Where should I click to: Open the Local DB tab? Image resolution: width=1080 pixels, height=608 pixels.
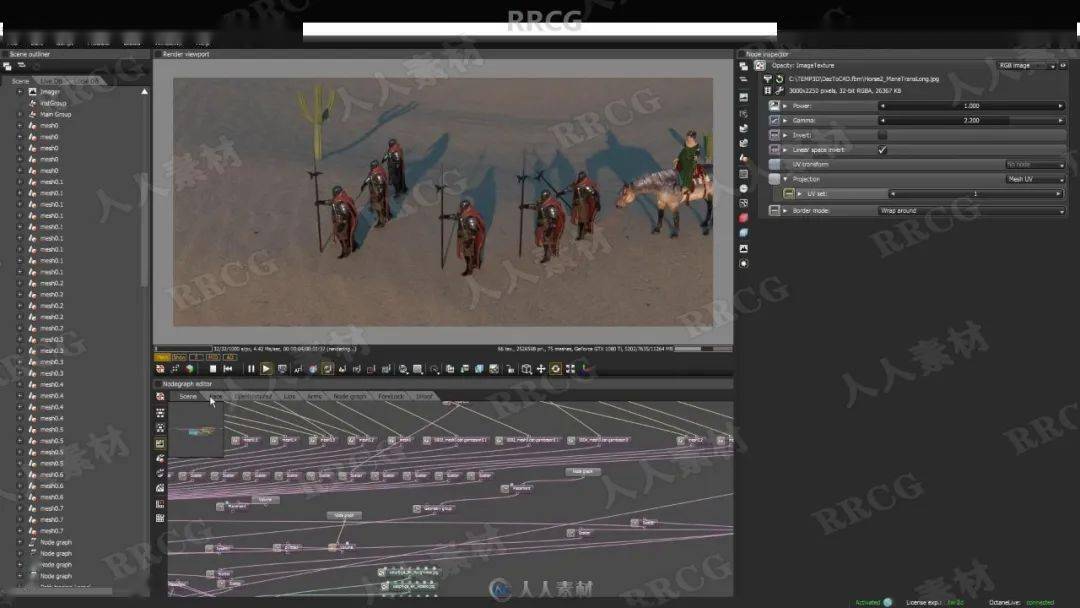87,81
